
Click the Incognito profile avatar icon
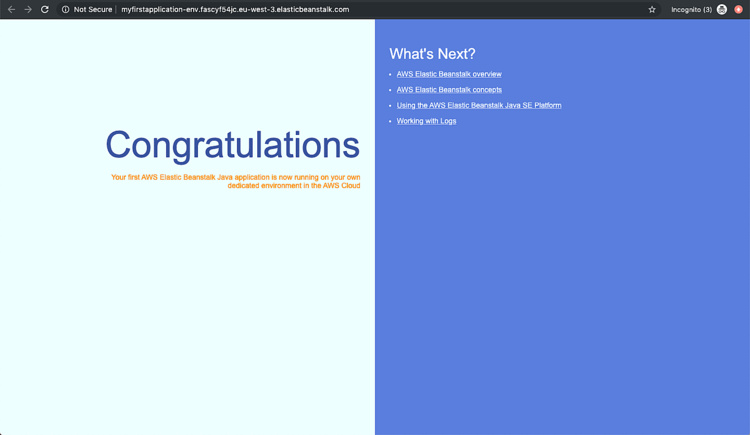722,9
